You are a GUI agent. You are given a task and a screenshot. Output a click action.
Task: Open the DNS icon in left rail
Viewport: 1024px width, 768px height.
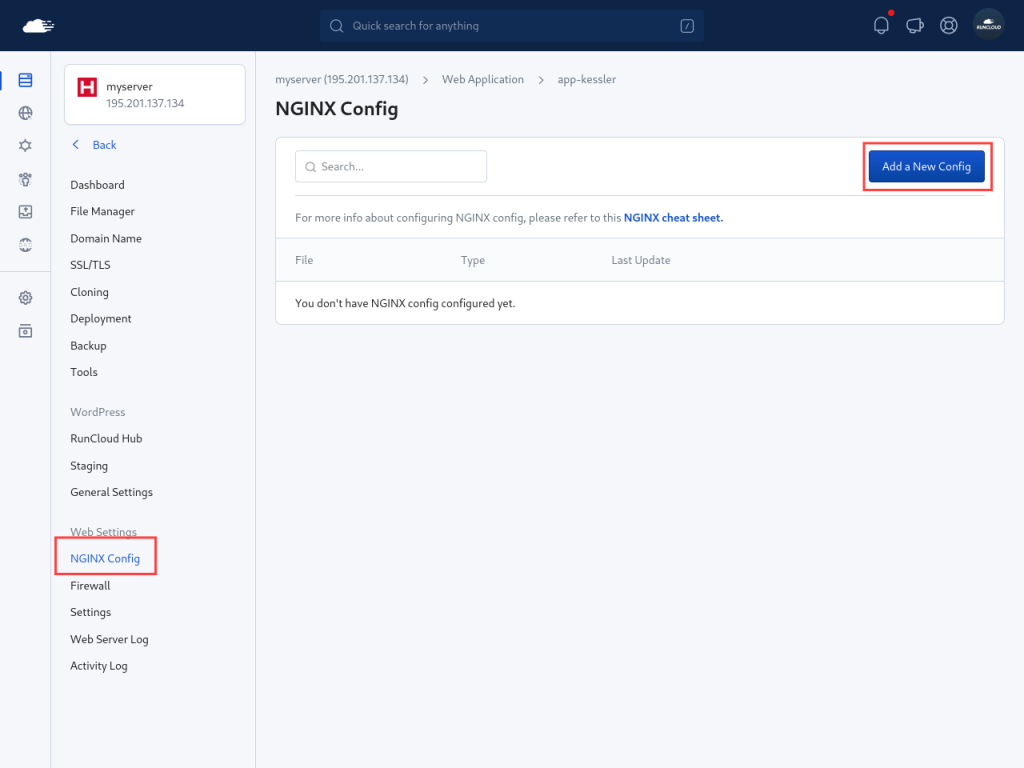(x=25, y=244)
